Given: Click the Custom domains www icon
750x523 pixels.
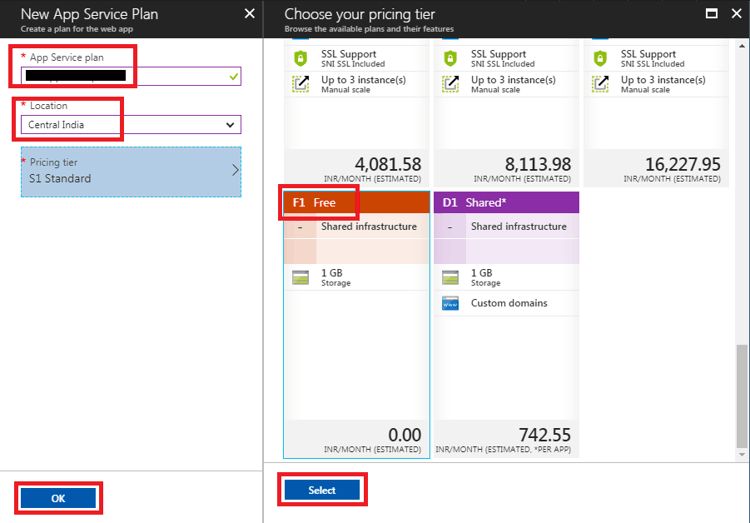Looking at the screenshot, I should (450, 303).
